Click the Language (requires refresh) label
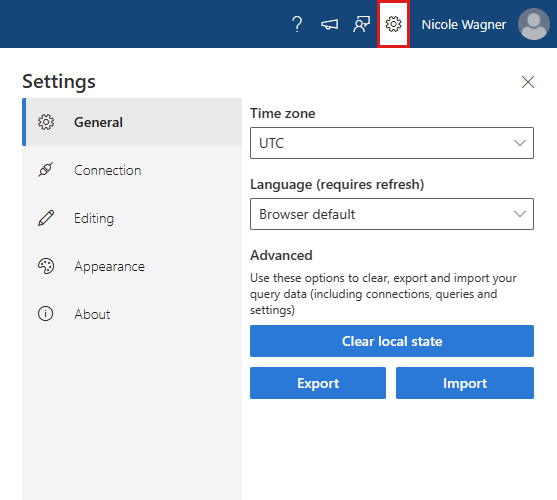The image size is (557, 500). pos(337,185)
